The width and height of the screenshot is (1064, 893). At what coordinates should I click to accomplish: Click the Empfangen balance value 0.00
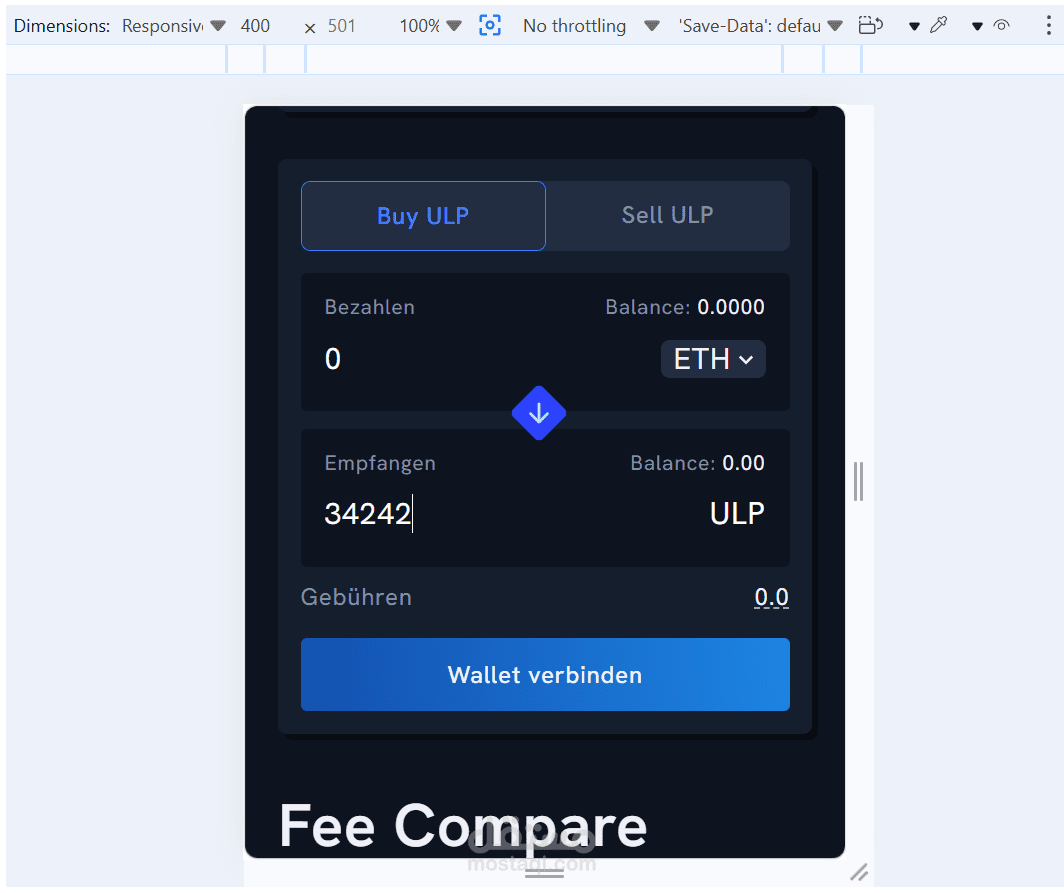click(743, 463)
